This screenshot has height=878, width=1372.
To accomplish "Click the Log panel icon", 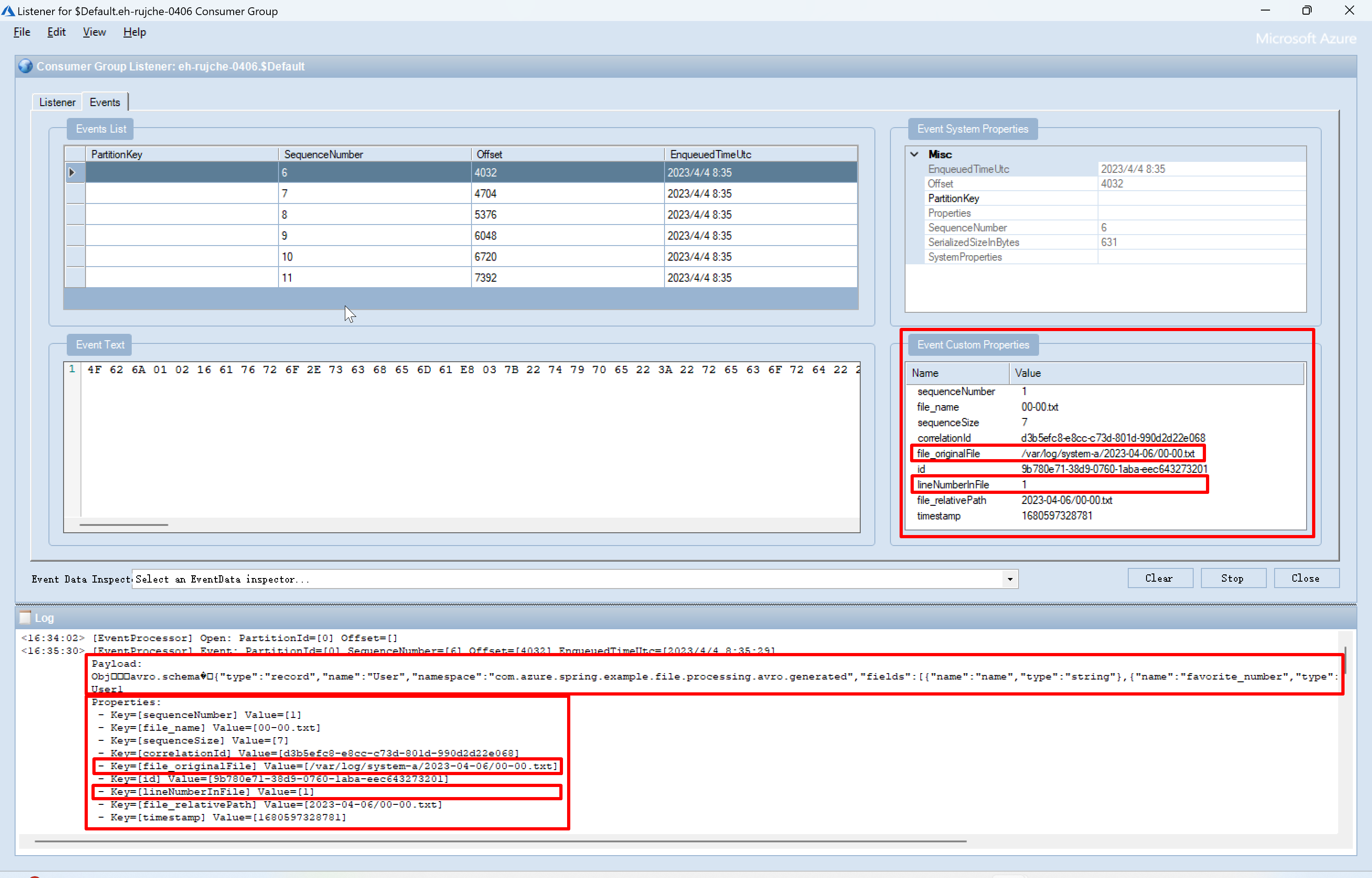I will (x=25, y=617).
